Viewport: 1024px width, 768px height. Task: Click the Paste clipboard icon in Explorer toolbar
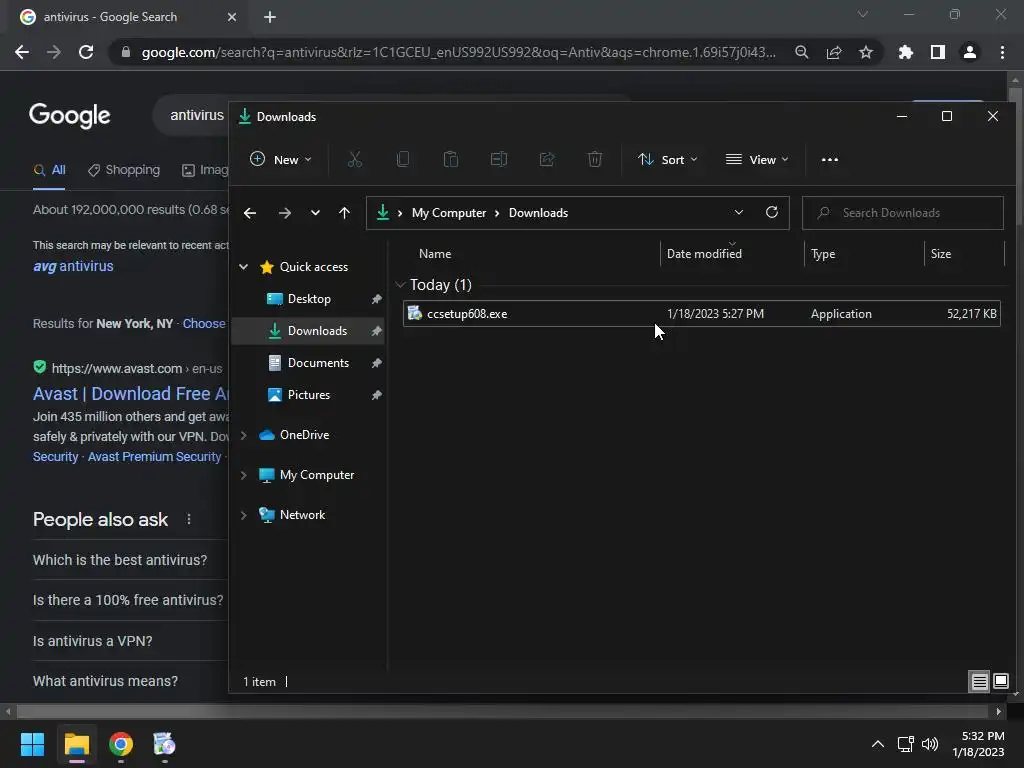(x=451, y=159)
